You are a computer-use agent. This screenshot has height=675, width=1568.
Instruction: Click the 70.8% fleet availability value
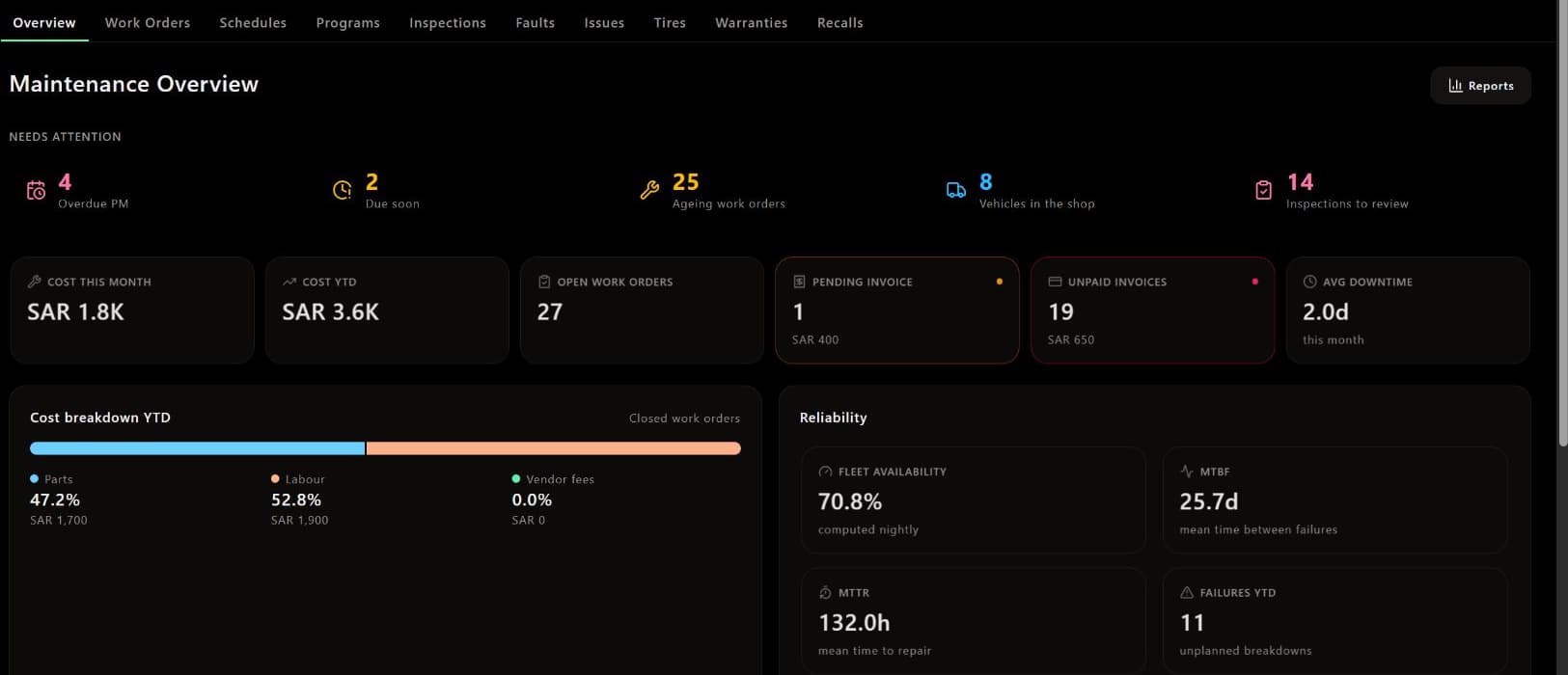coord(850,501)
